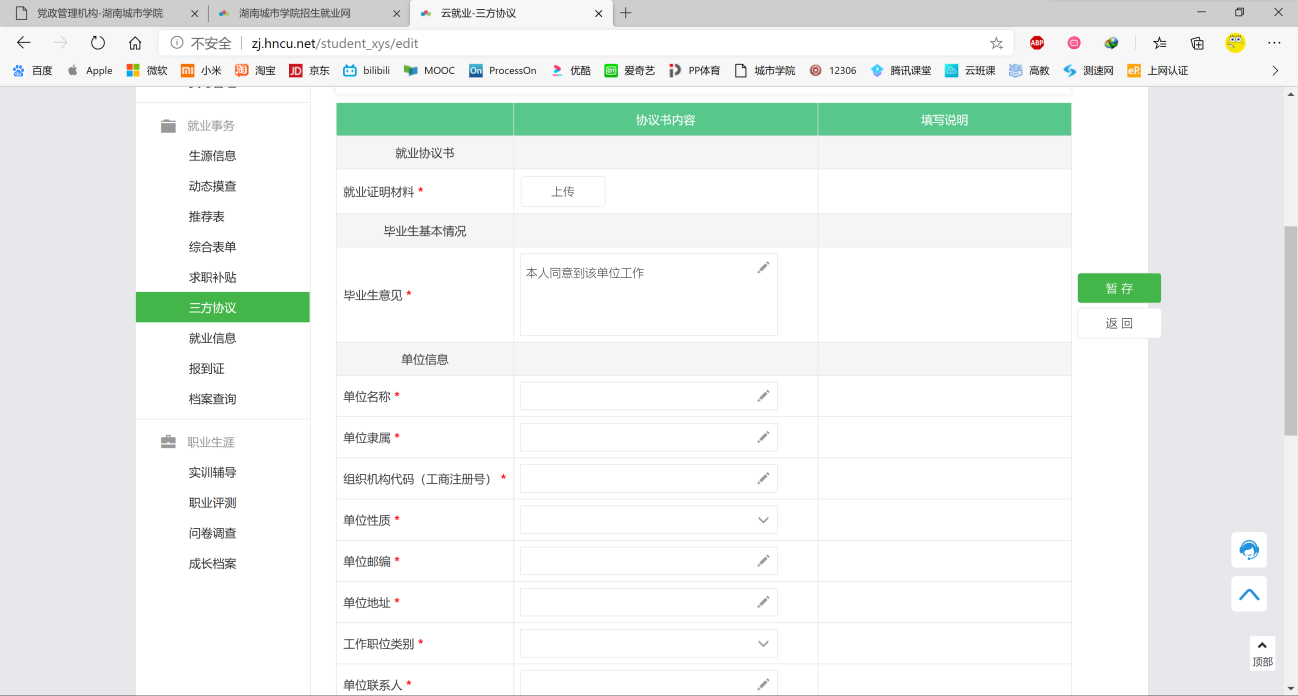Select 生源信息 in the sidebar
The width and height of the screenshot is (1298, 696).
[x=212, y=156]
